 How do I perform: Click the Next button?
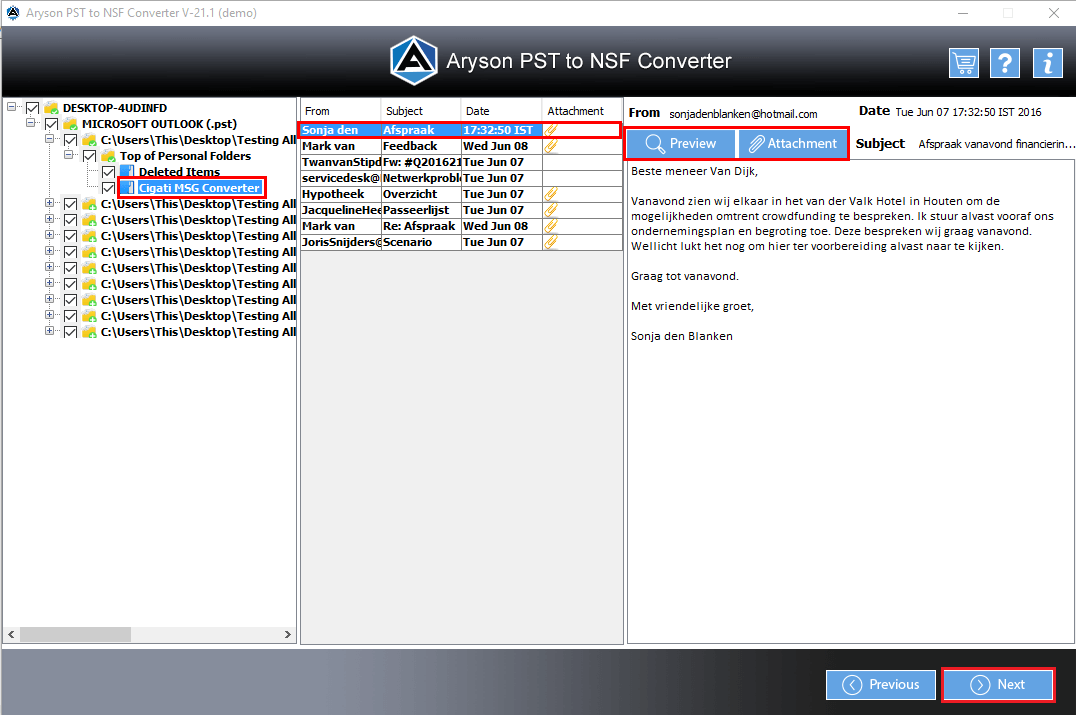click(998, 685)
